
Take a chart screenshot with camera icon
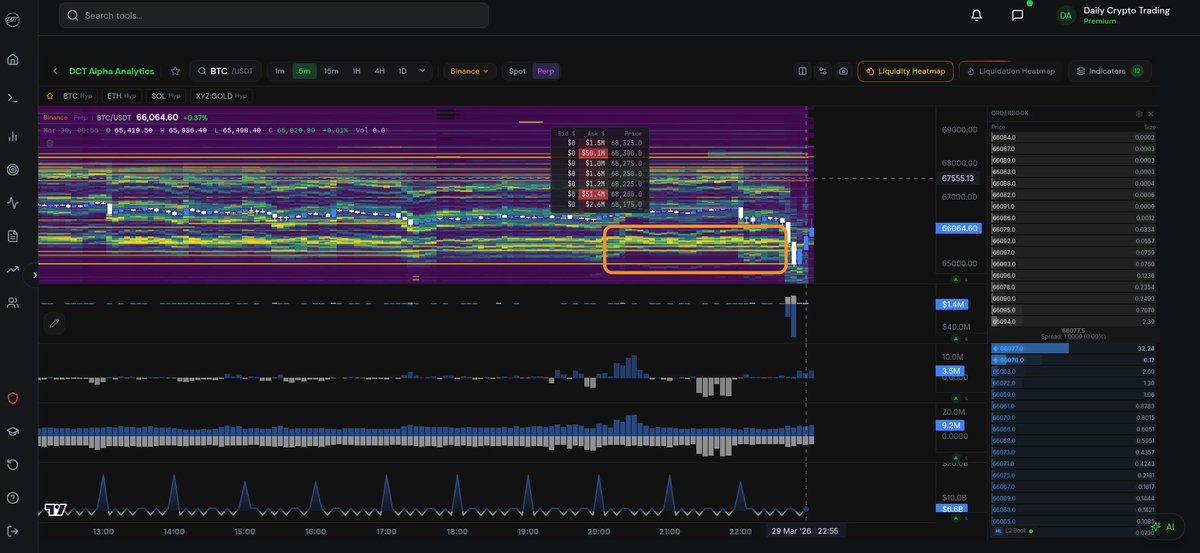pos(844,71)
